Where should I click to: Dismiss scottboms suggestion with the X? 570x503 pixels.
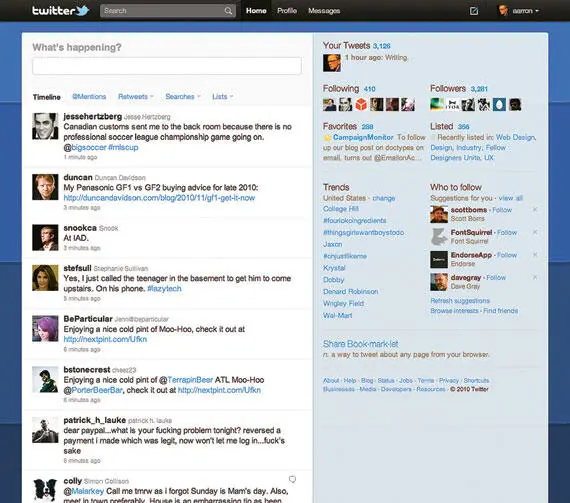click(535, 210)
